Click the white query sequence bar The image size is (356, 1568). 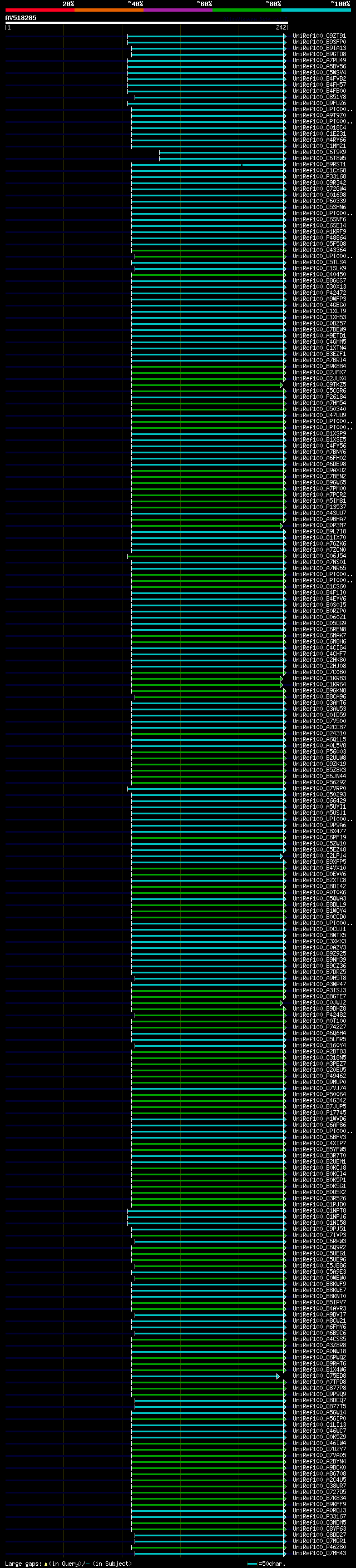tap(147, 22)
